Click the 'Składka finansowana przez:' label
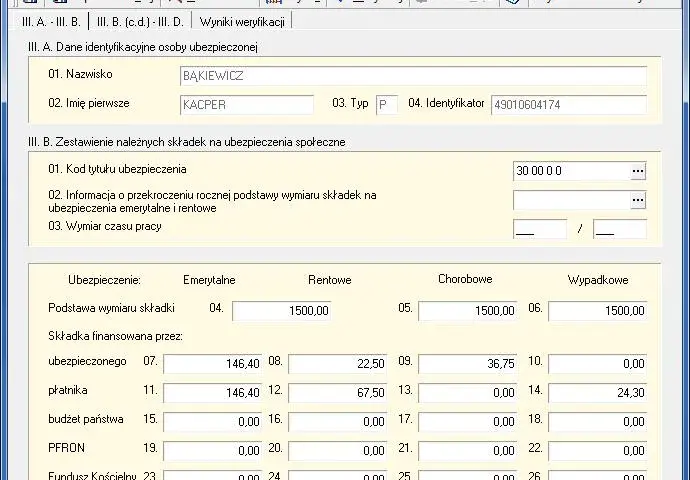This screenshot has width=690, height=480. pos(115,337)
